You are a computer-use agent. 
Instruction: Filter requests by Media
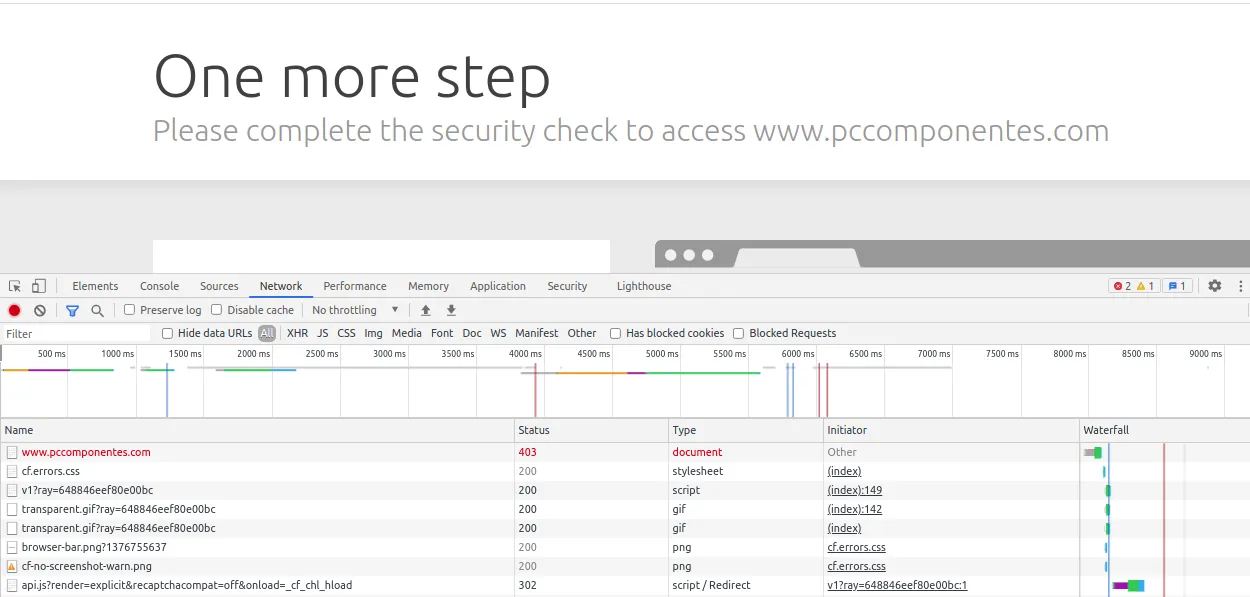[406, 333]
